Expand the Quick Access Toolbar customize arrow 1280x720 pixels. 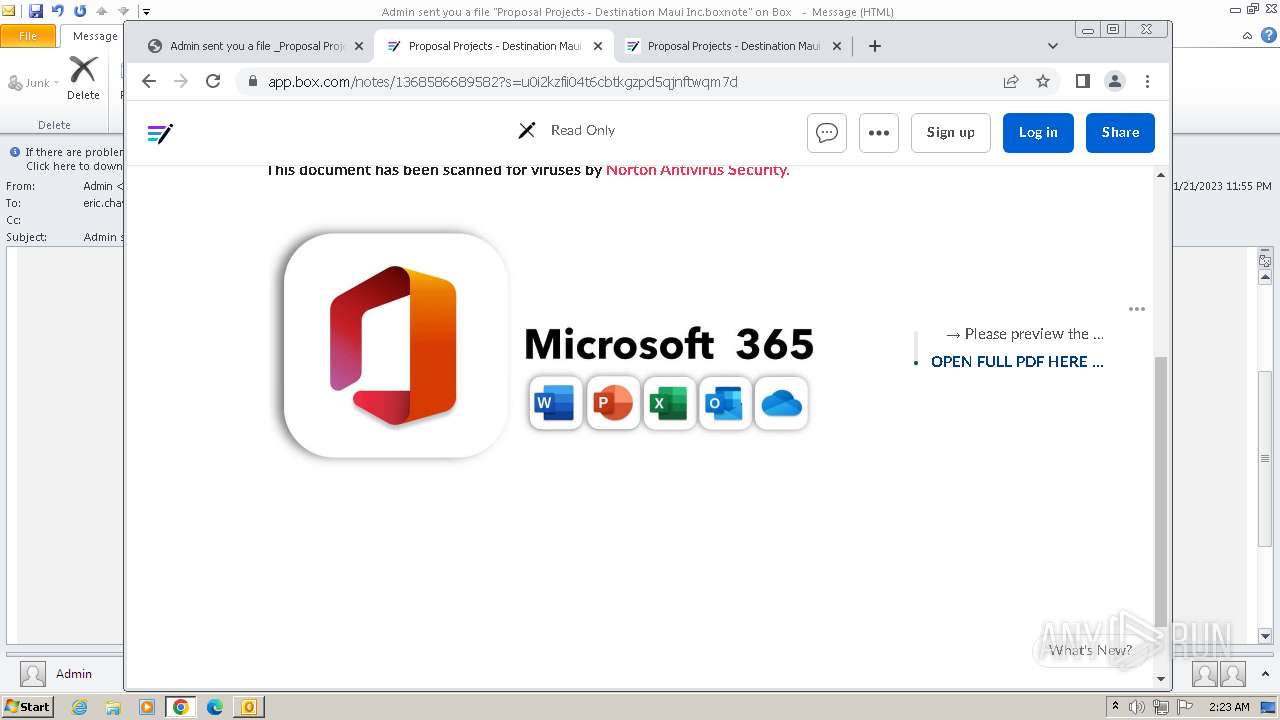(146, 12)
